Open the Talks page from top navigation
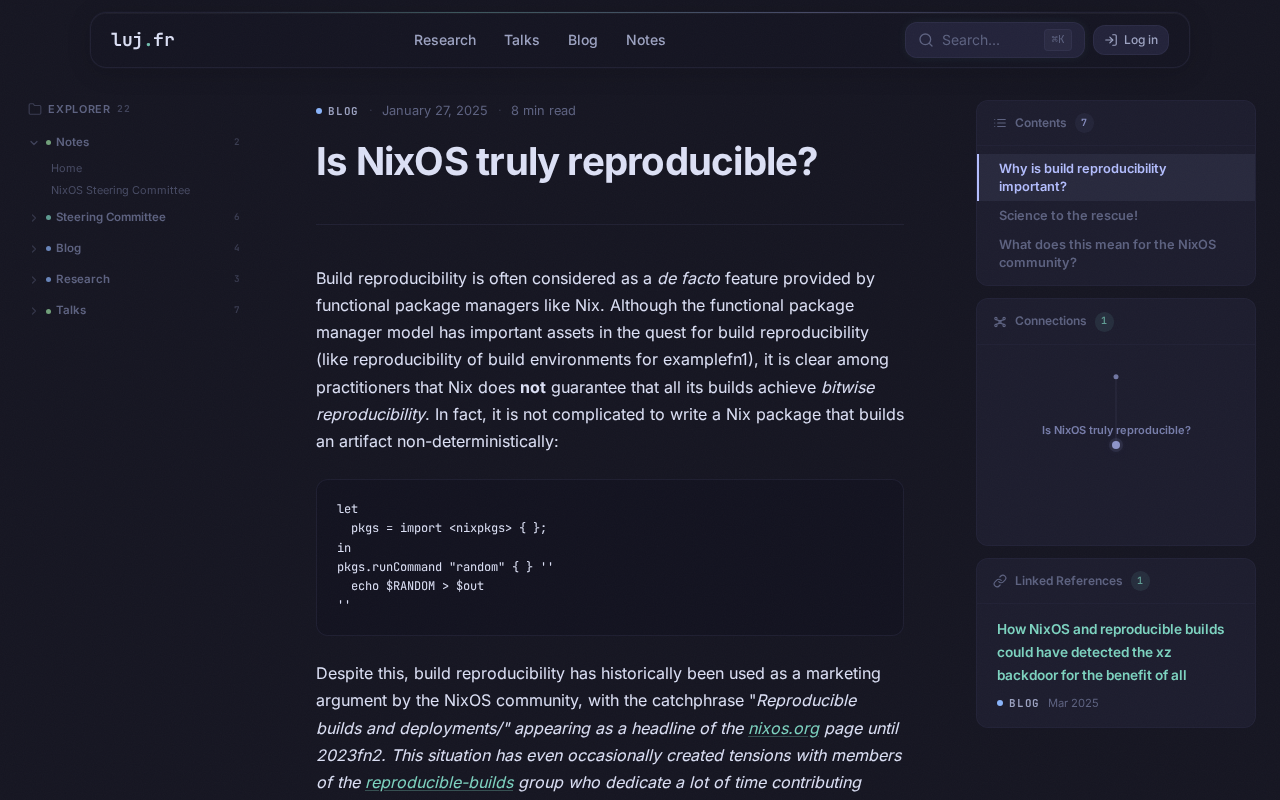The width and height of the screenshot is (1280, 800). (x=521, y=40)
